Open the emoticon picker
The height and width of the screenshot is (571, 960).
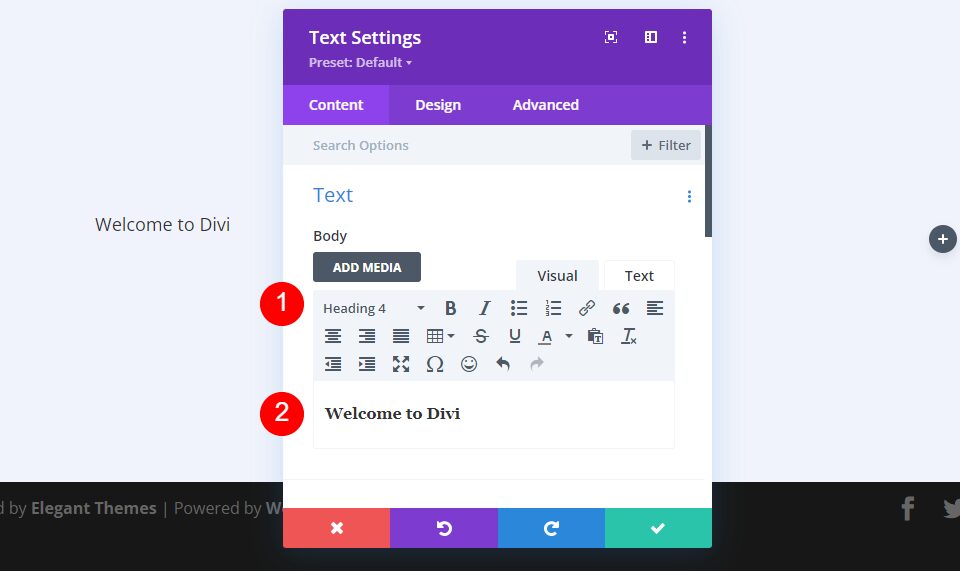pyautogui.click(x=469, y=364)
